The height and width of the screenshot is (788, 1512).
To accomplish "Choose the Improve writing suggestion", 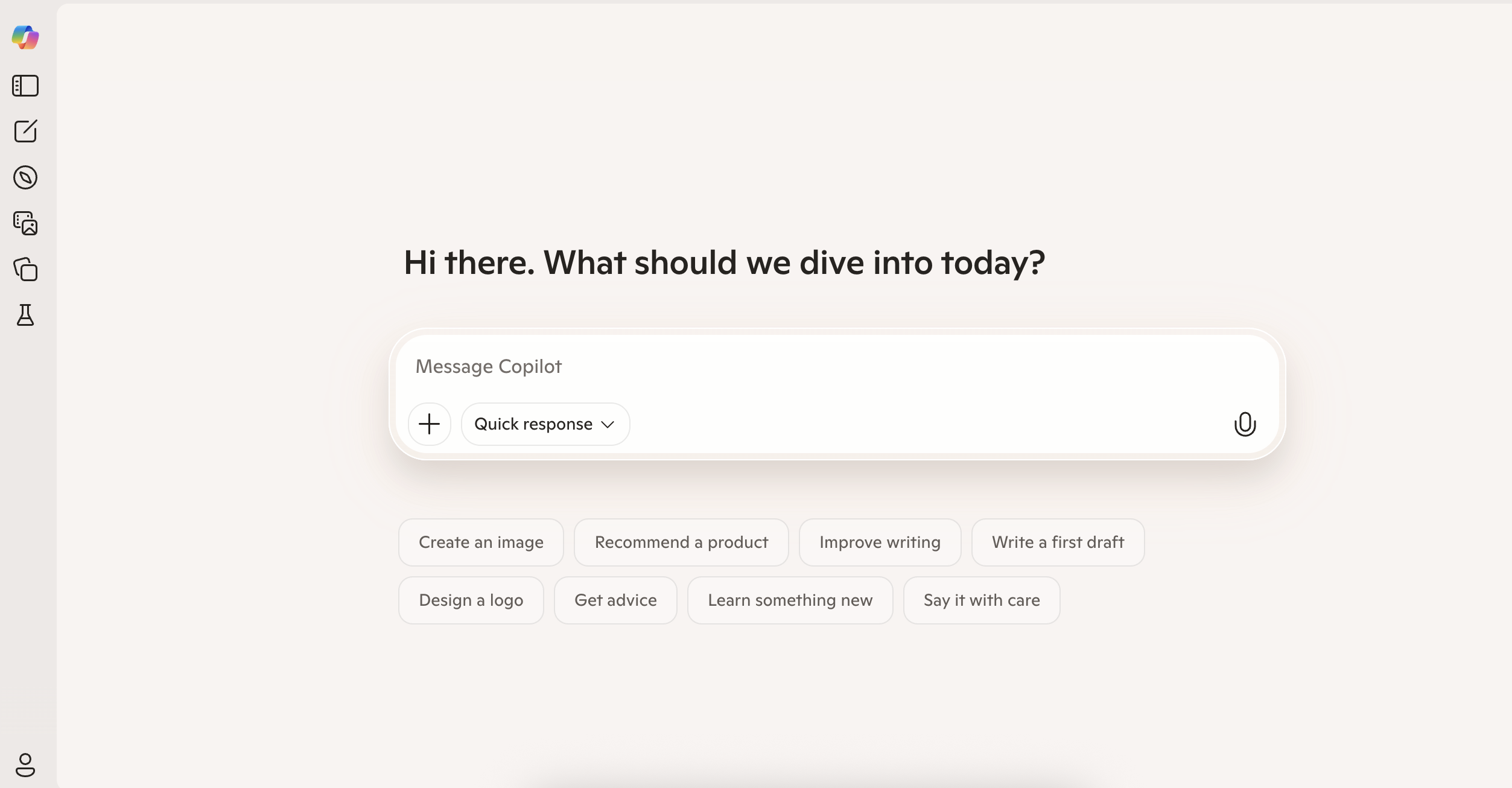I will [880, 542].
